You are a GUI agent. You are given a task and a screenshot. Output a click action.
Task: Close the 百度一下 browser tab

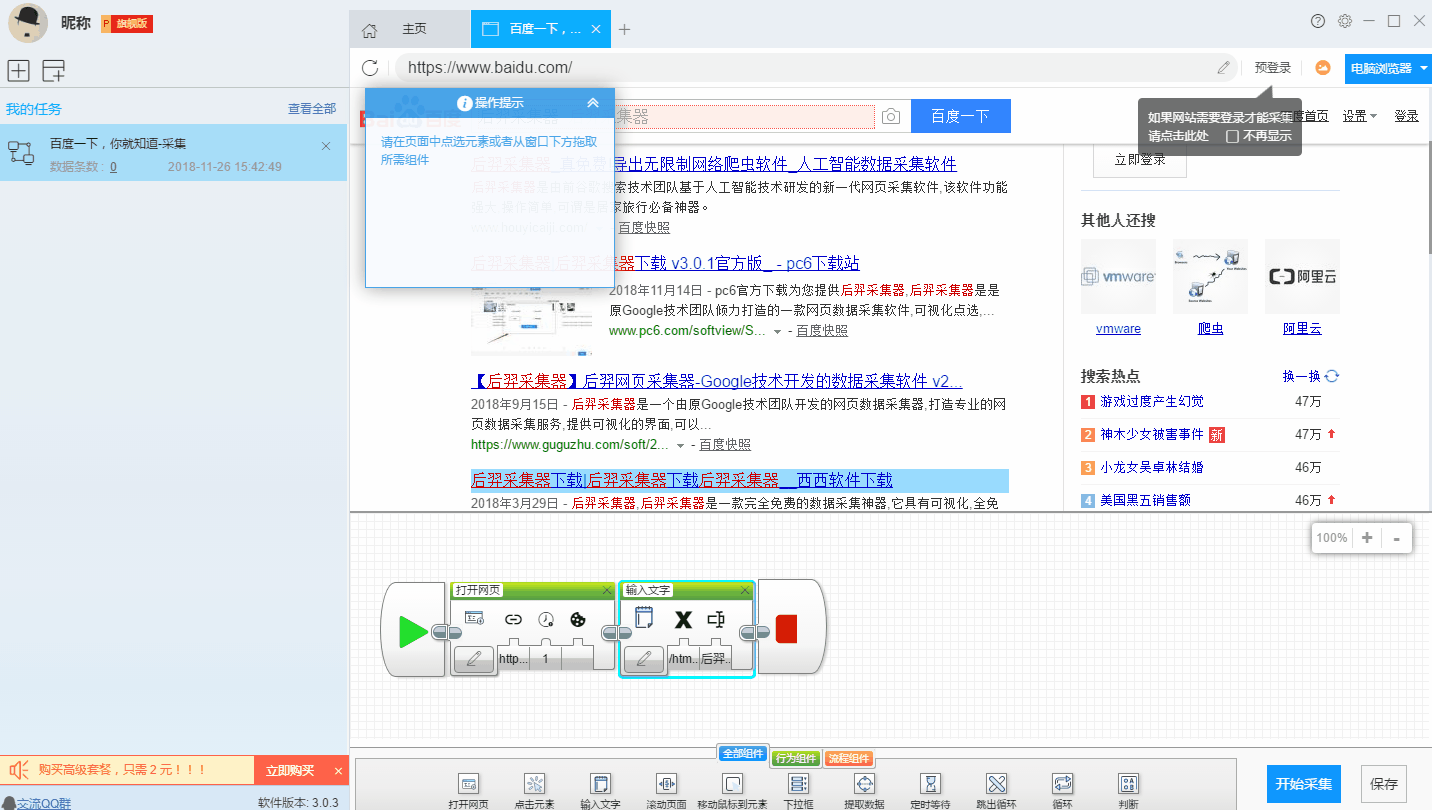pyautogui.click(x=597, y=29)
